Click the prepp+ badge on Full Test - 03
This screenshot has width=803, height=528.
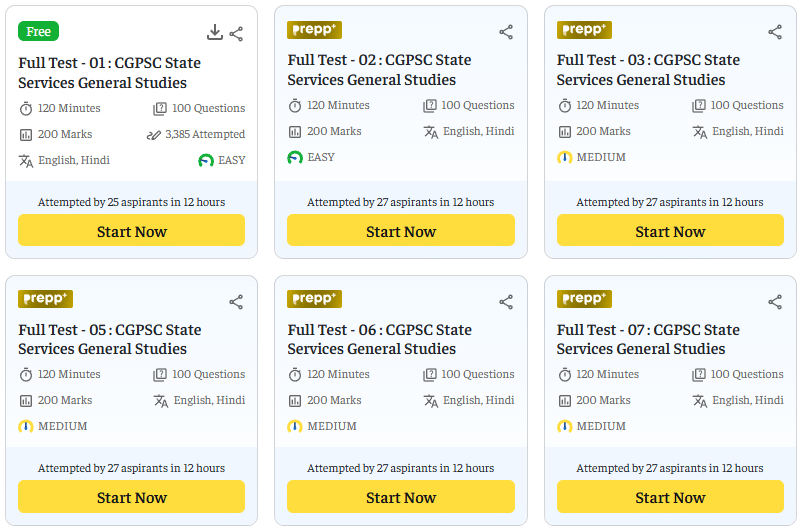[584, 30]
